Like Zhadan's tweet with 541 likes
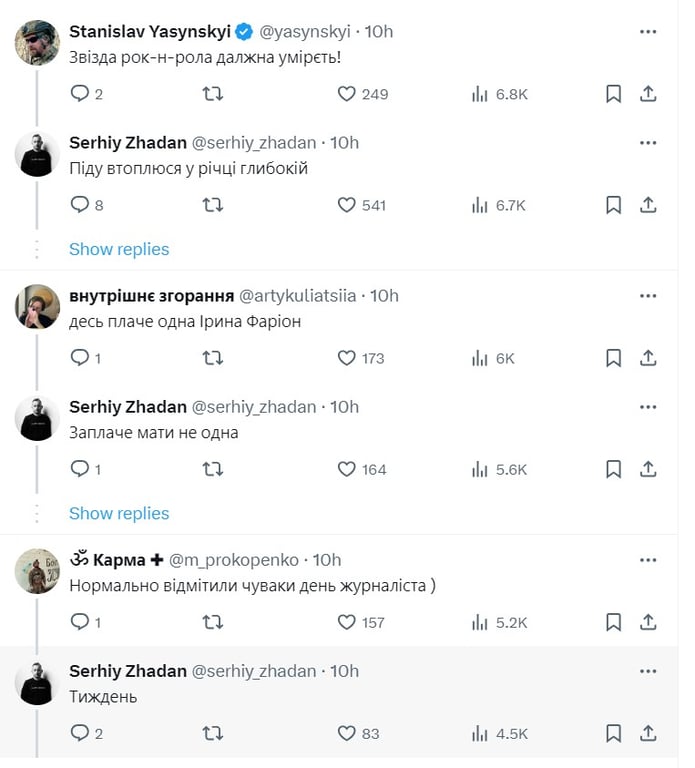The image size is (695, 768). pos(347,205)
